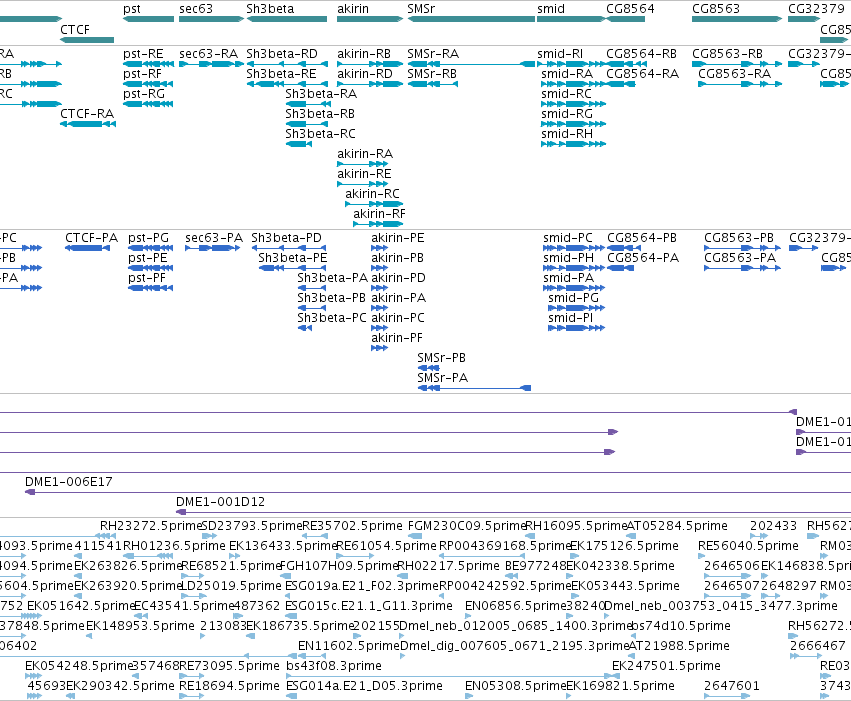Click transcript pst-RE
The image size is (851, 701).
click(x=143, y=54)
